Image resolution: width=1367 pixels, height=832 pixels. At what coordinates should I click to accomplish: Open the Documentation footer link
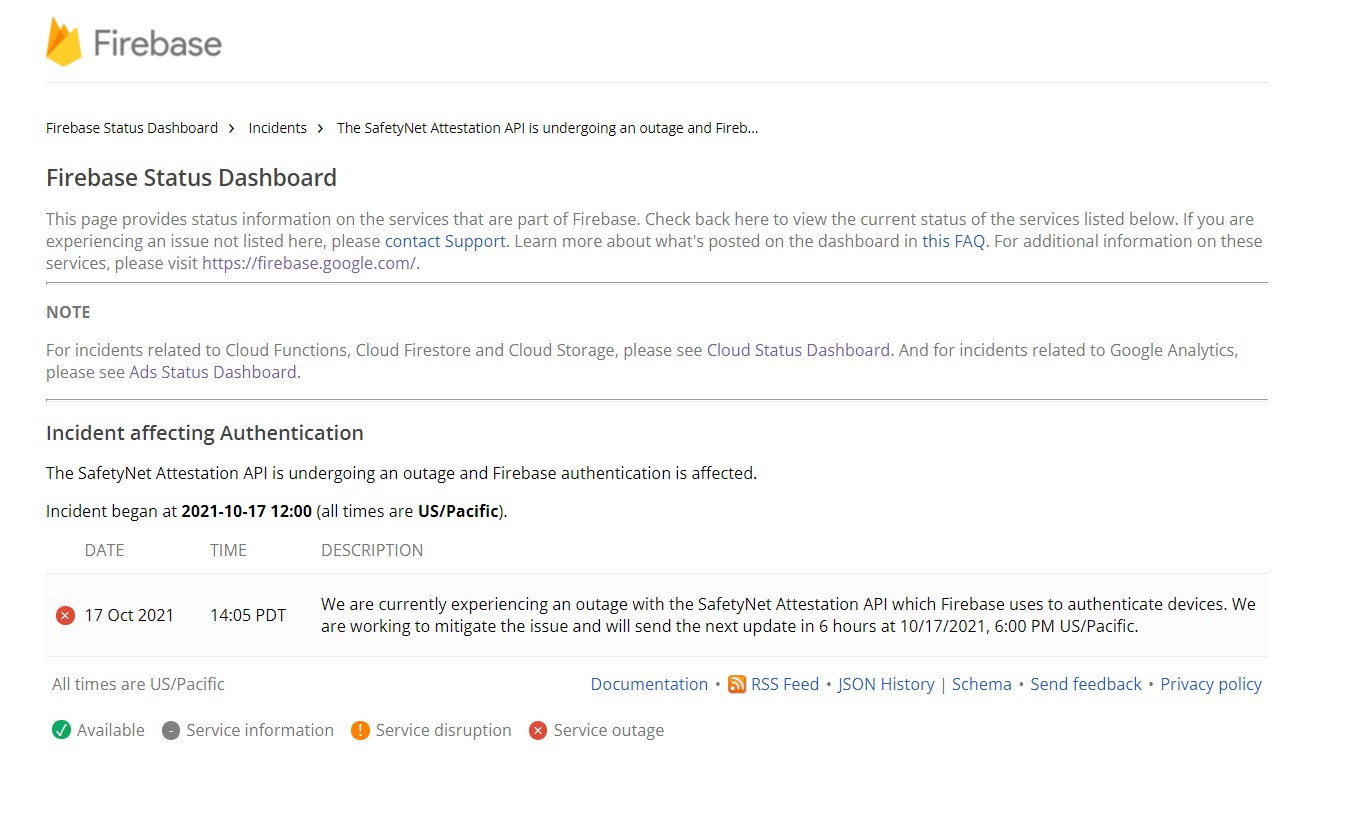click(649, 684)
